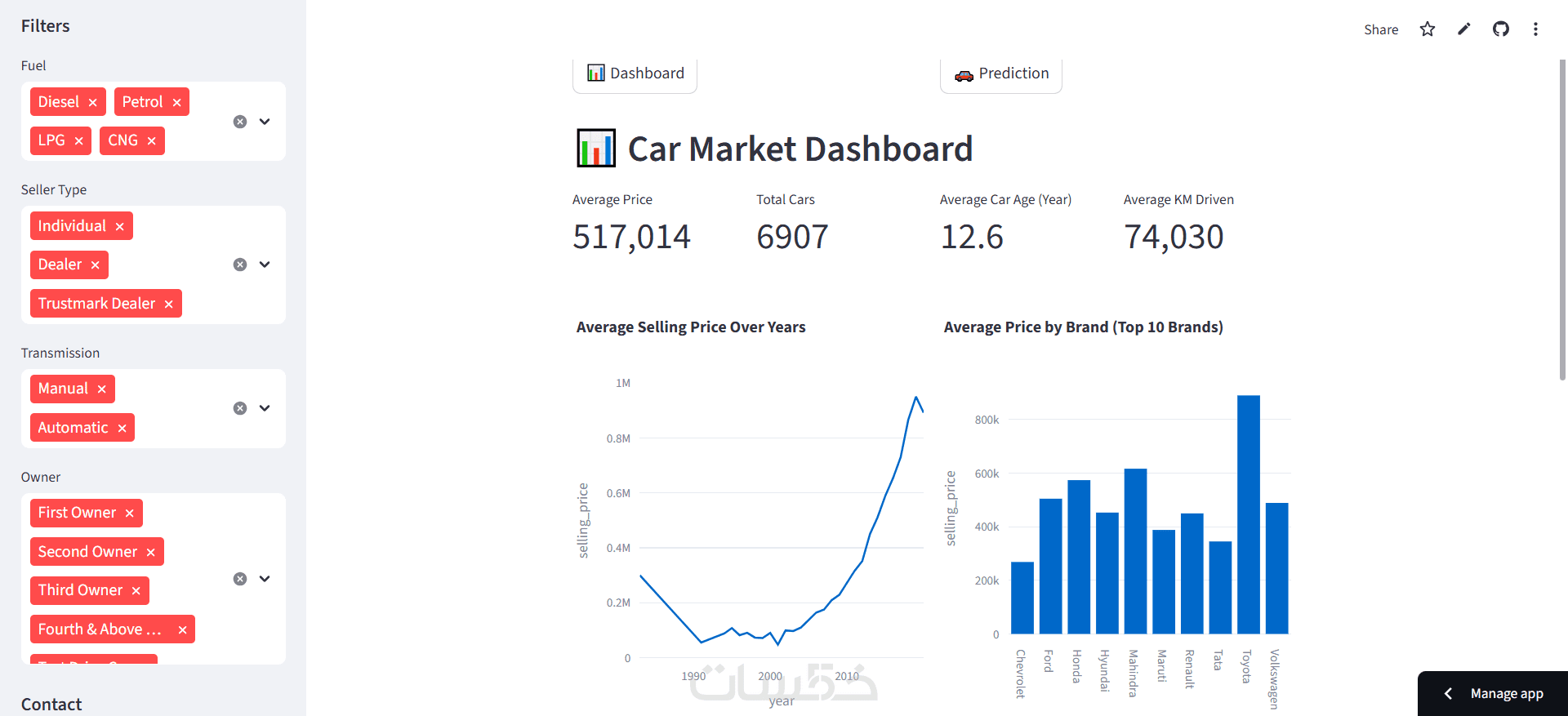
Task: Open the GitHub repository icon
Action: 1501,29
